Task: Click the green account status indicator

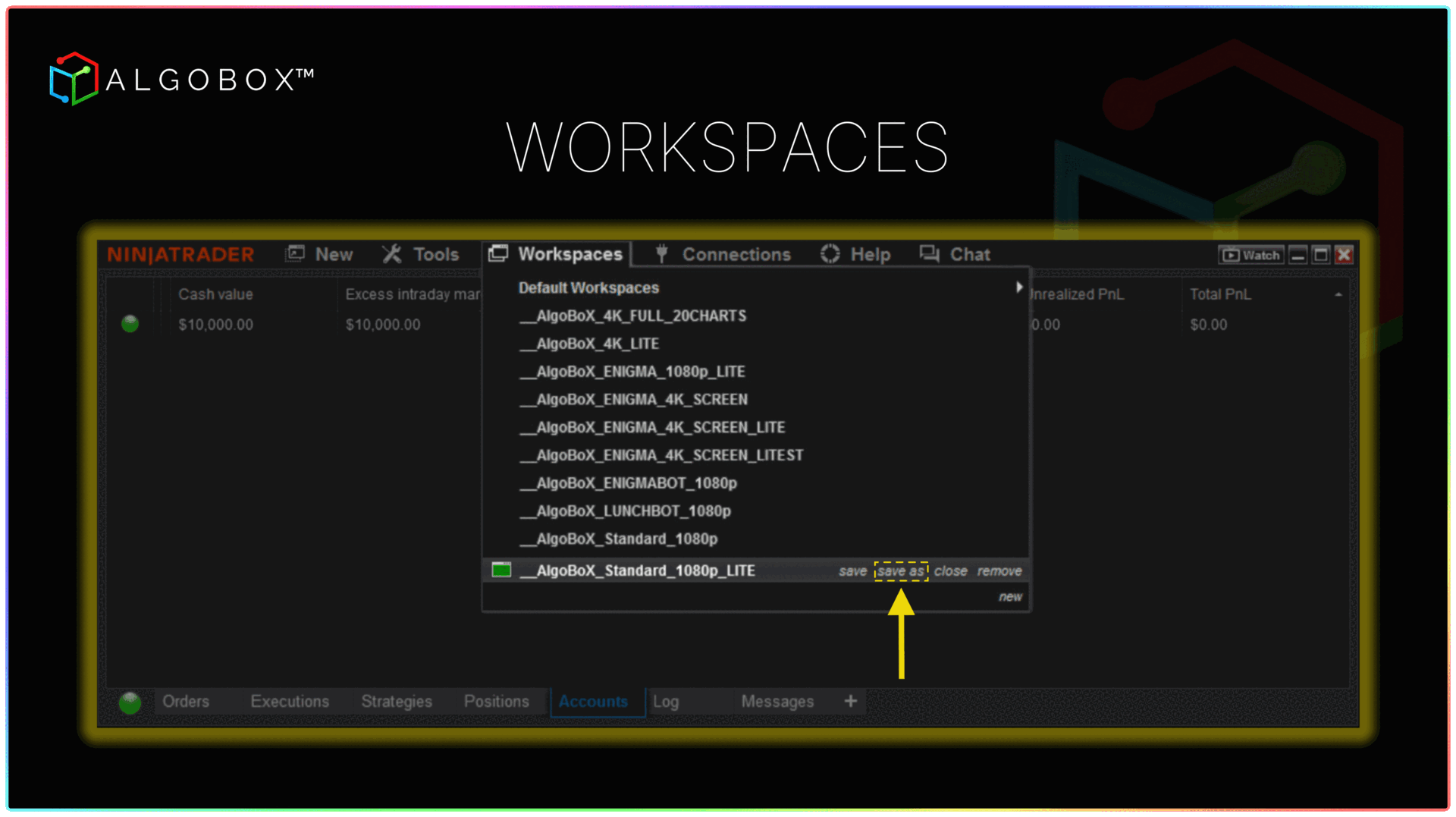Action: coord(130,324)
